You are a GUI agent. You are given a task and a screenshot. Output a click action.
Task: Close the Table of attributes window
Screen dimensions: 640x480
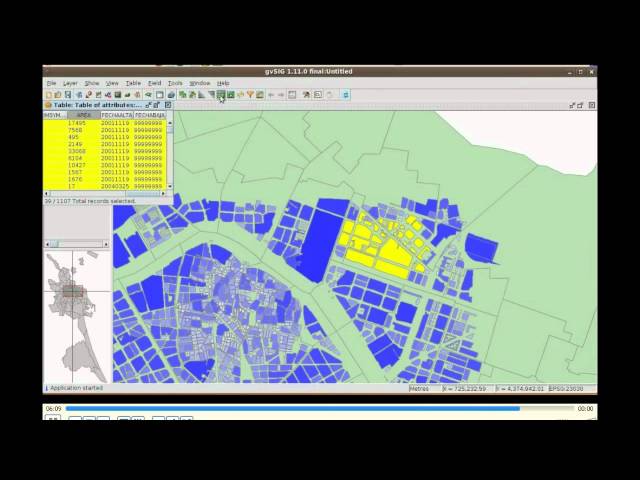pos(168,105)
